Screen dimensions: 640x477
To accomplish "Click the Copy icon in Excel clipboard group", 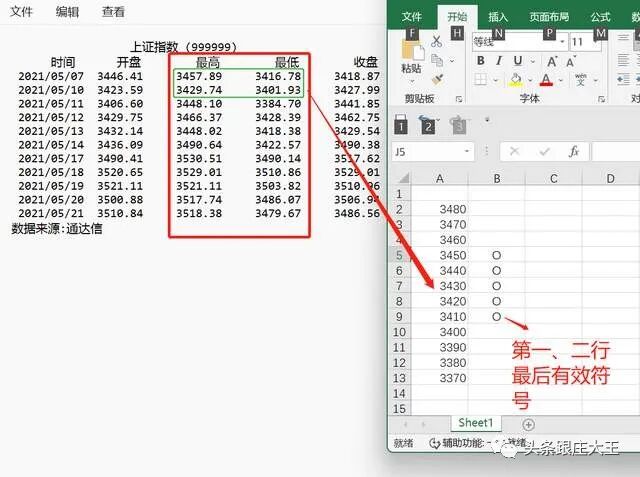I will (x=437, y=60).
